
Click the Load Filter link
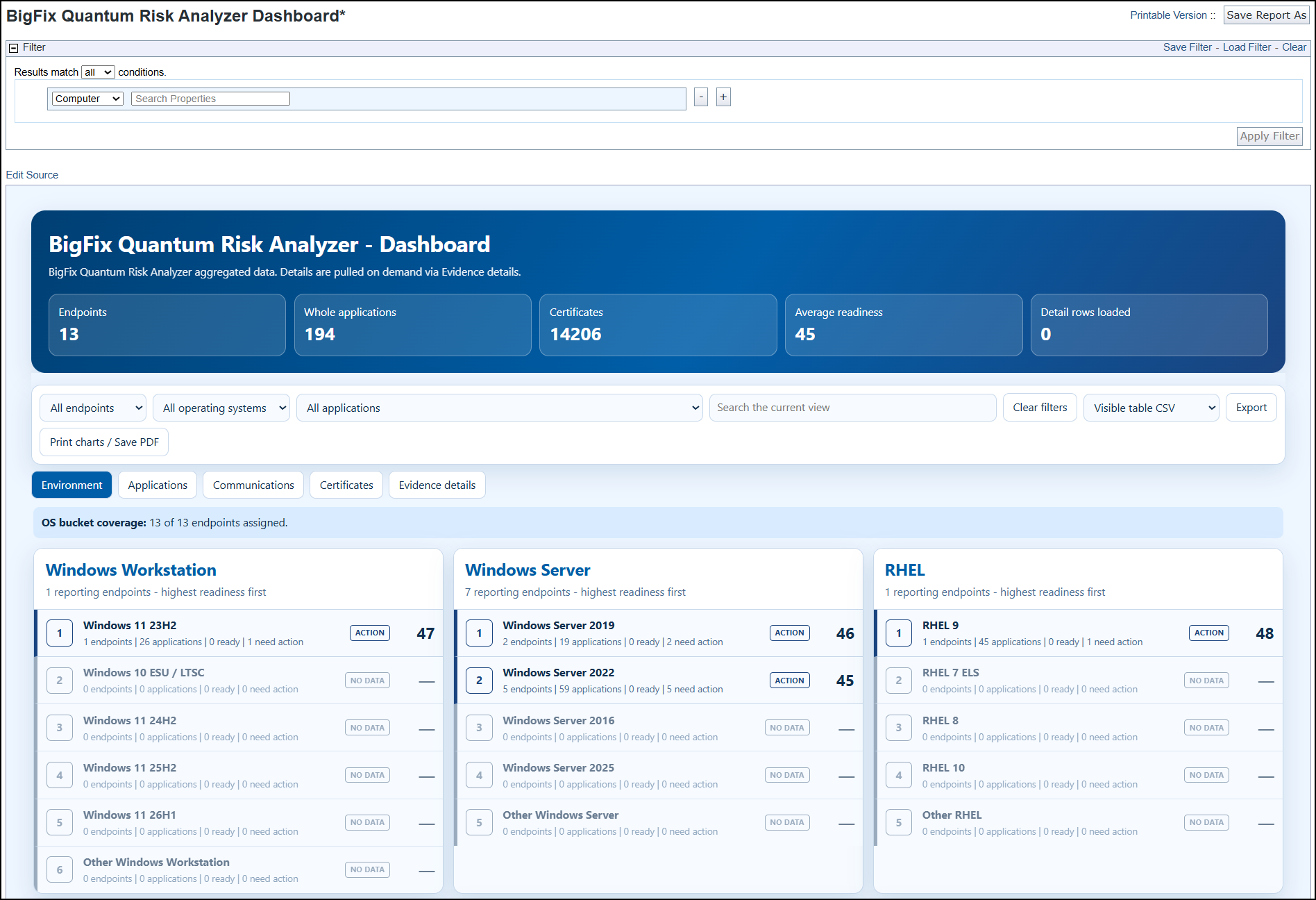click(1247, 47)
